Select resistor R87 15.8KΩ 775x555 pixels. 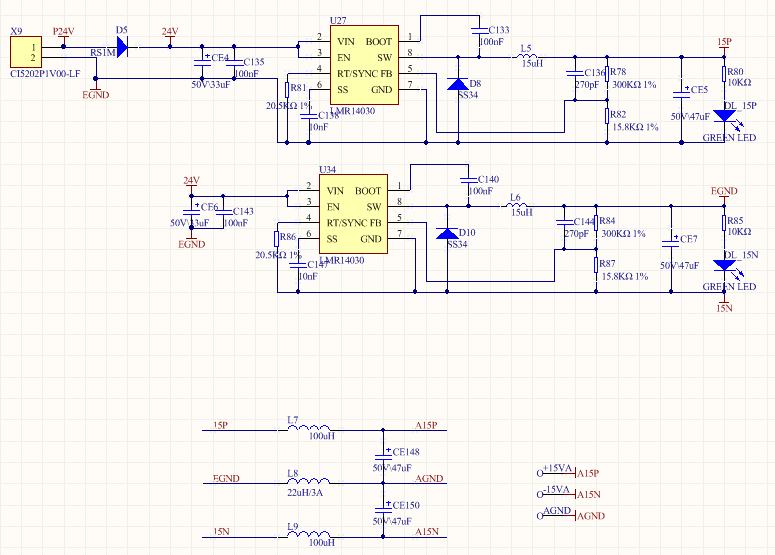pos(597,265)
